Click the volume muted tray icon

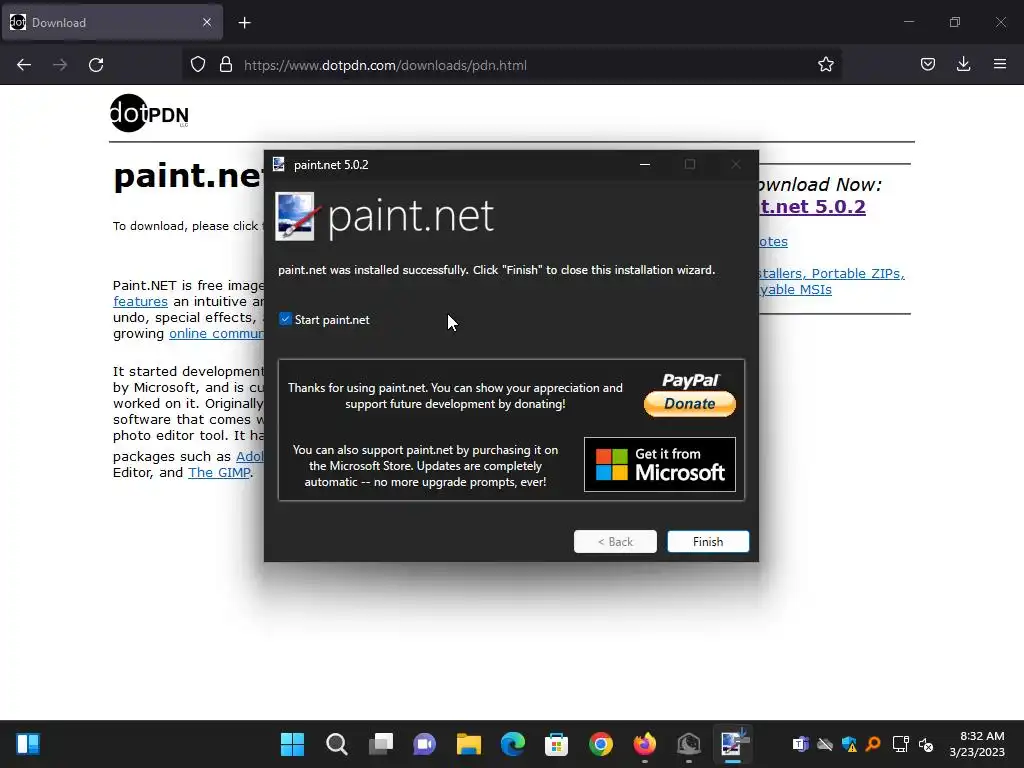point(926,744)
